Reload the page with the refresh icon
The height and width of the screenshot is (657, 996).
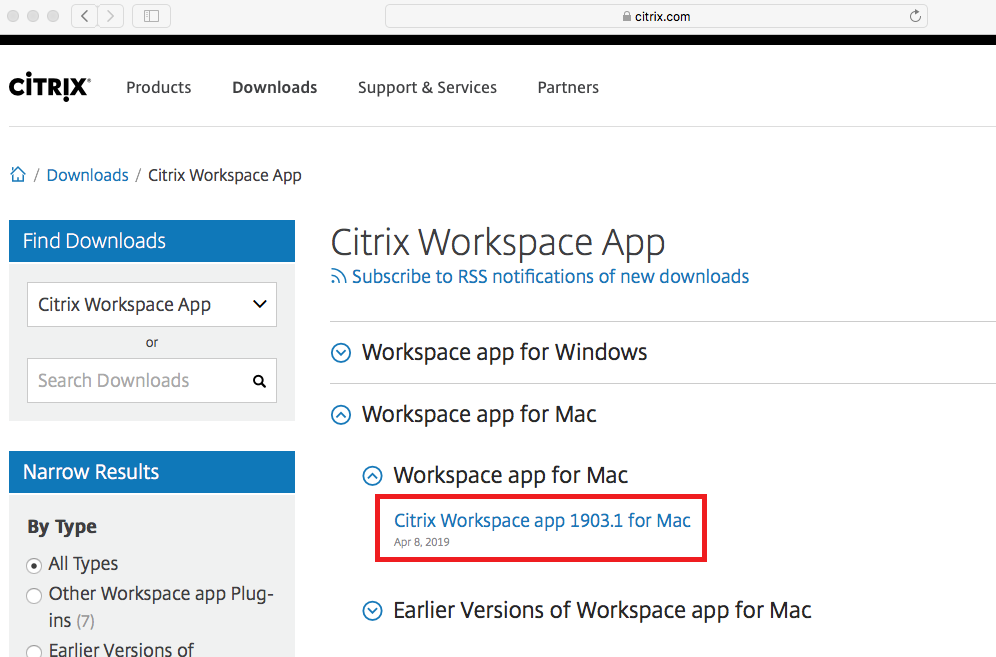coord(915,16)
